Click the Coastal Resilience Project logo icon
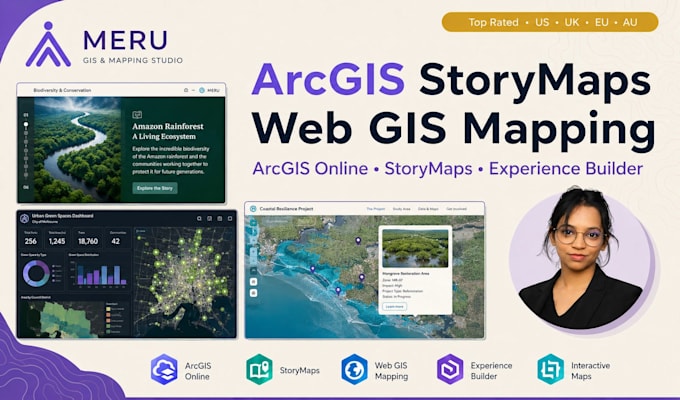Screen dimensions: 680x400 (x=253, y=209)
